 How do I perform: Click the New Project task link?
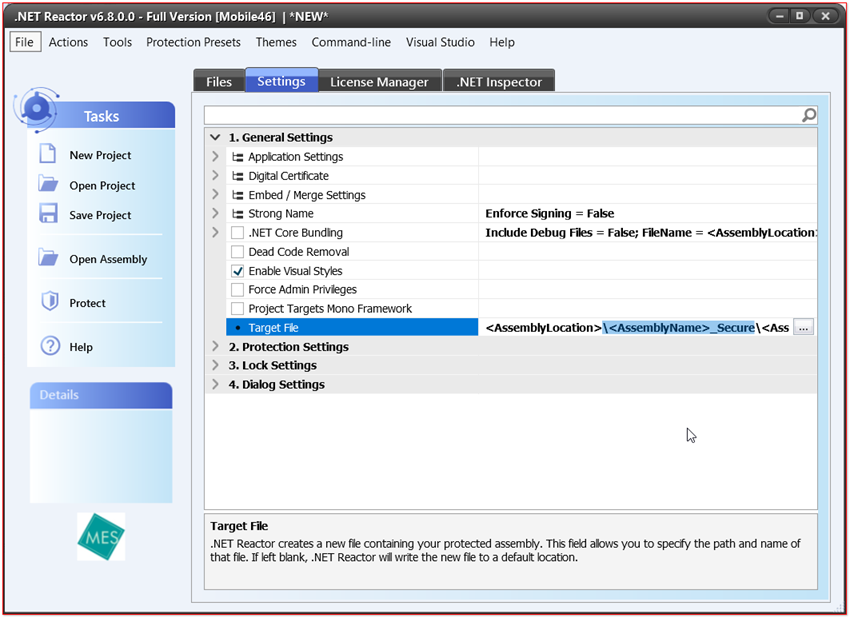(x=100, y=155)
